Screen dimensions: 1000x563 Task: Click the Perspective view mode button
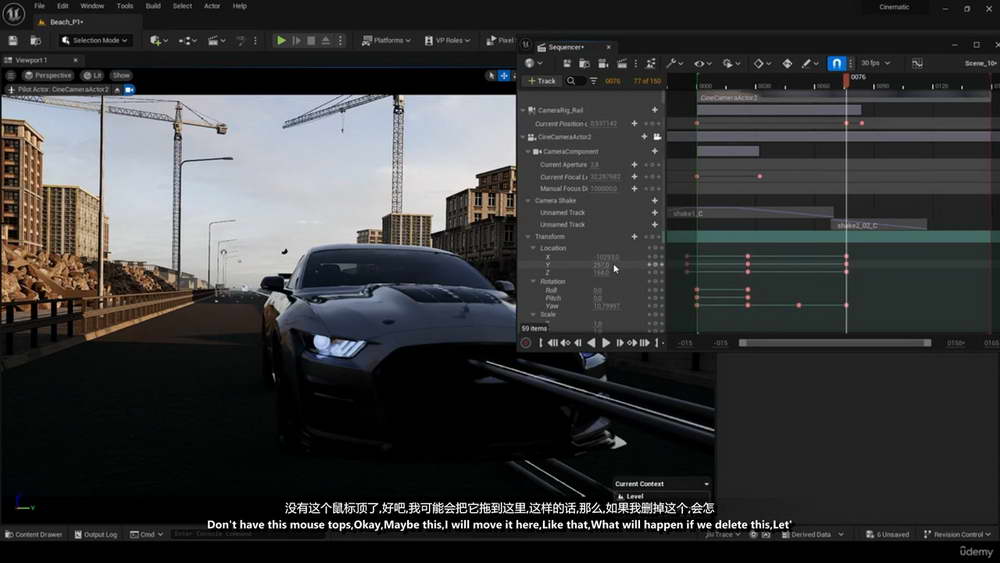48,75
